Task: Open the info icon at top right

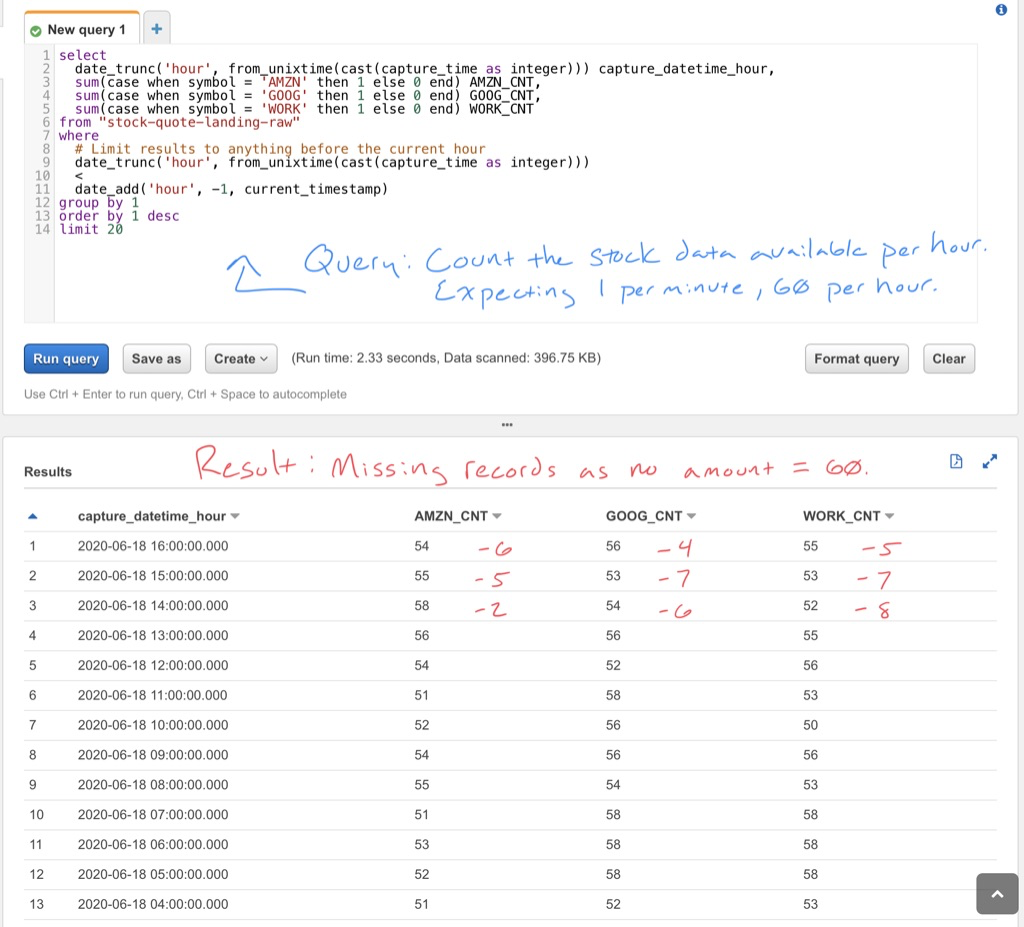Action: pos(1001,9)
